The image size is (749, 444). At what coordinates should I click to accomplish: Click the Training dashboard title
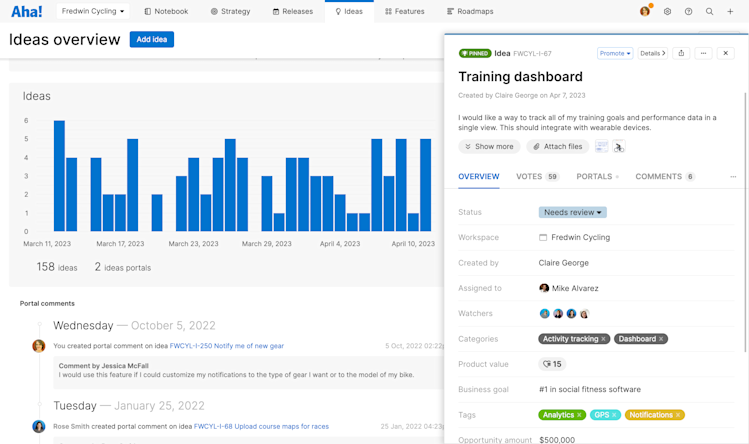pos(521,76)
